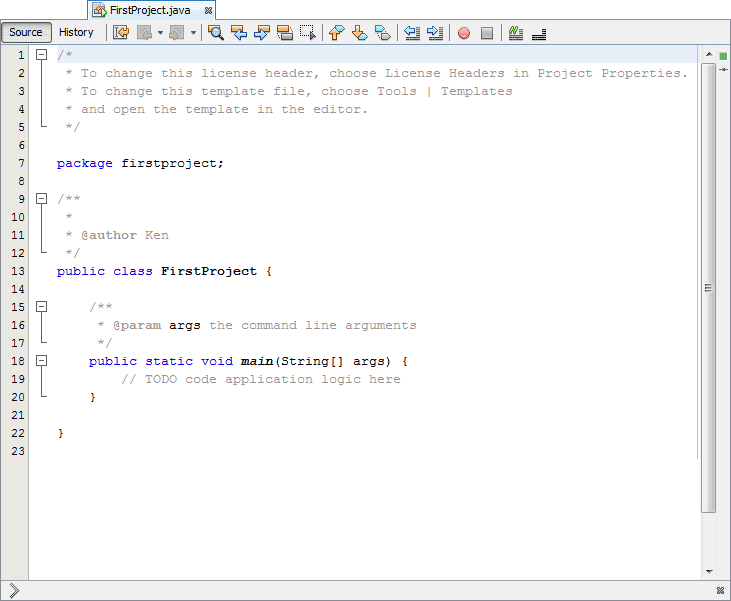Click the '@author Ken' comment text
This screenshot has width=731, height=601.
coord(124,235)
